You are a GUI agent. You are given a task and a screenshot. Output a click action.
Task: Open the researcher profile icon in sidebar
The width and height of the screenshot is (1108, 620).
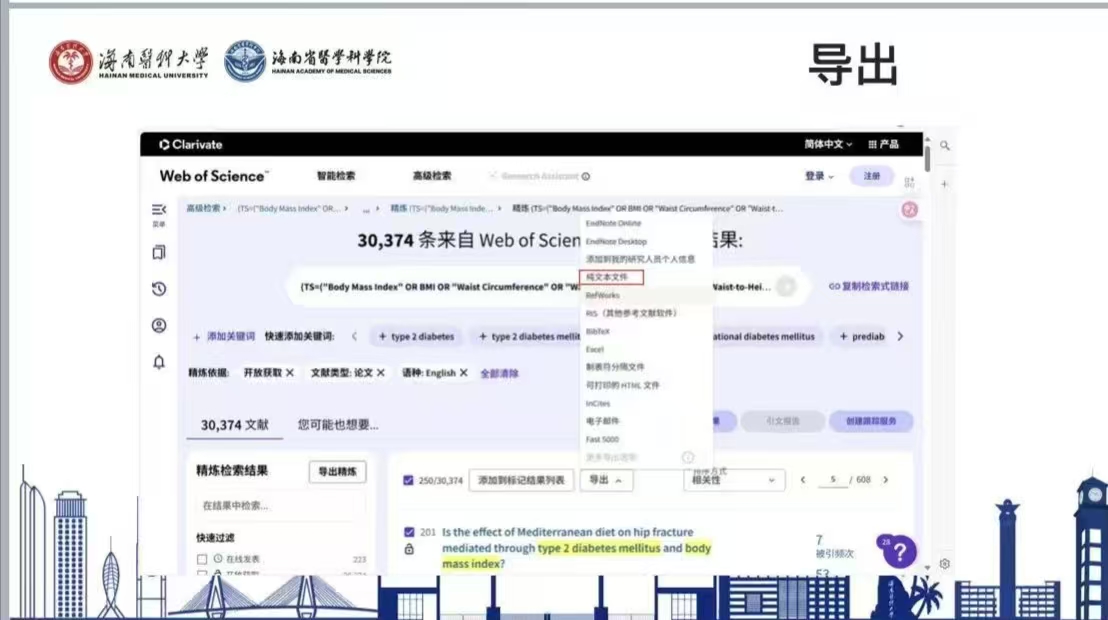[159, 326]
